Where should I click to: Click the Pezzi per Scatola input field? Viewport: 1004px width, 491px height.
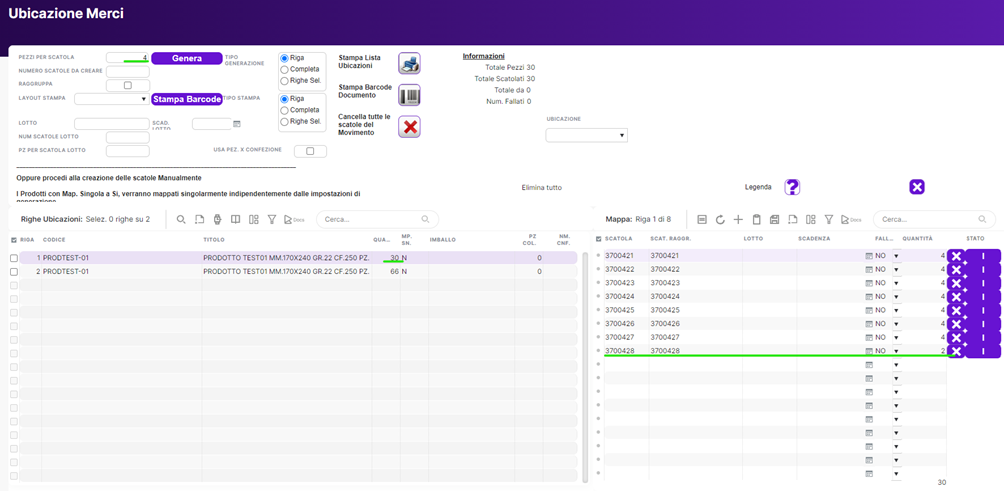coord(127,58)
